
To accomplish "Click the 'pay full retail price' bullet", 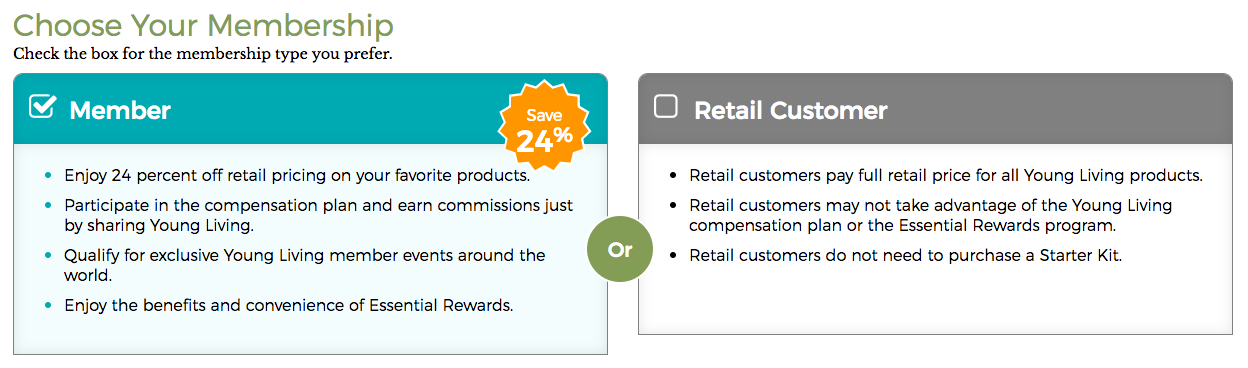I will [946, 175].
